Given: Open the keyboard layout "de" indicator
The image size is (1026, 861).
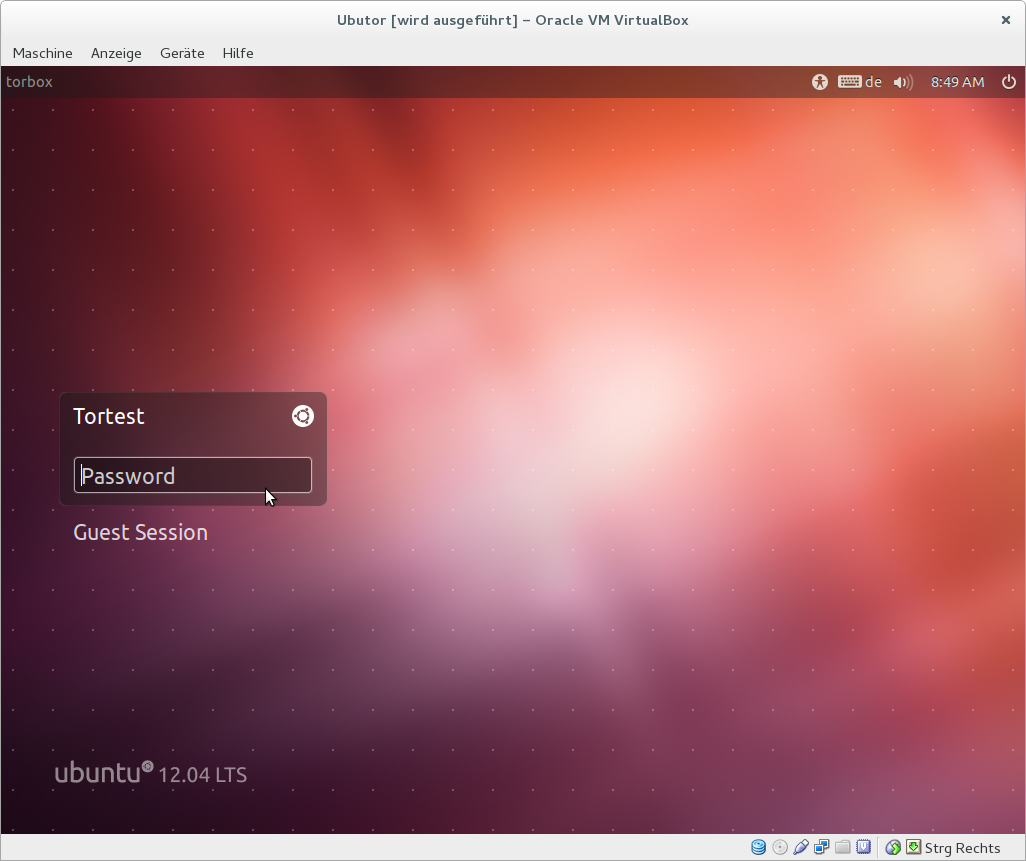Looking at the screenshot, I should (860, 82).
